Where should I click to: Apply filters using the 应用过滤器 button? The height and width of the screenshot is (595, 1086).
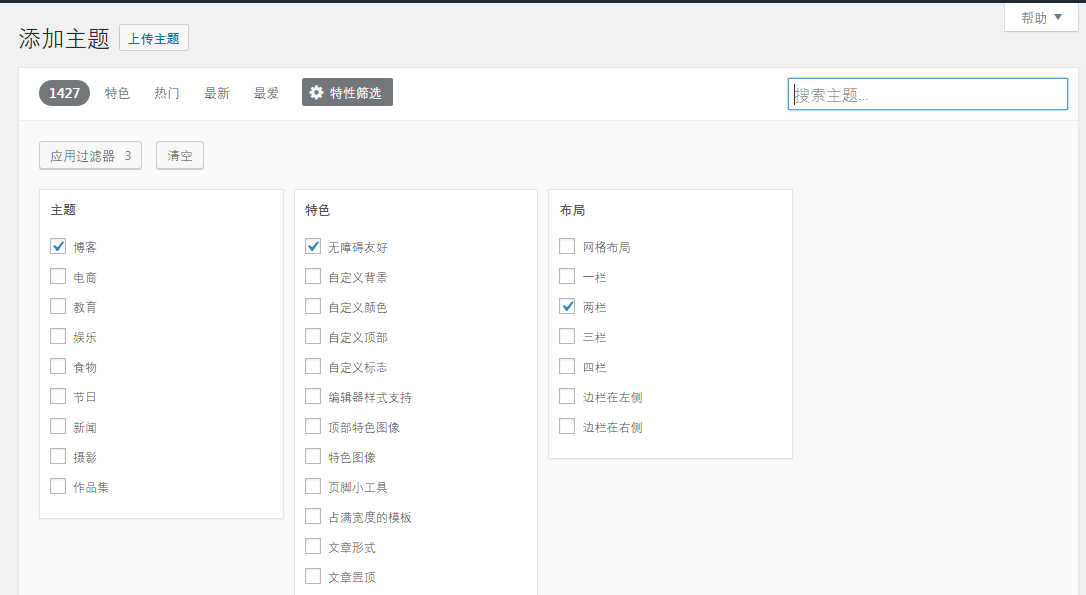pos(90,155)
